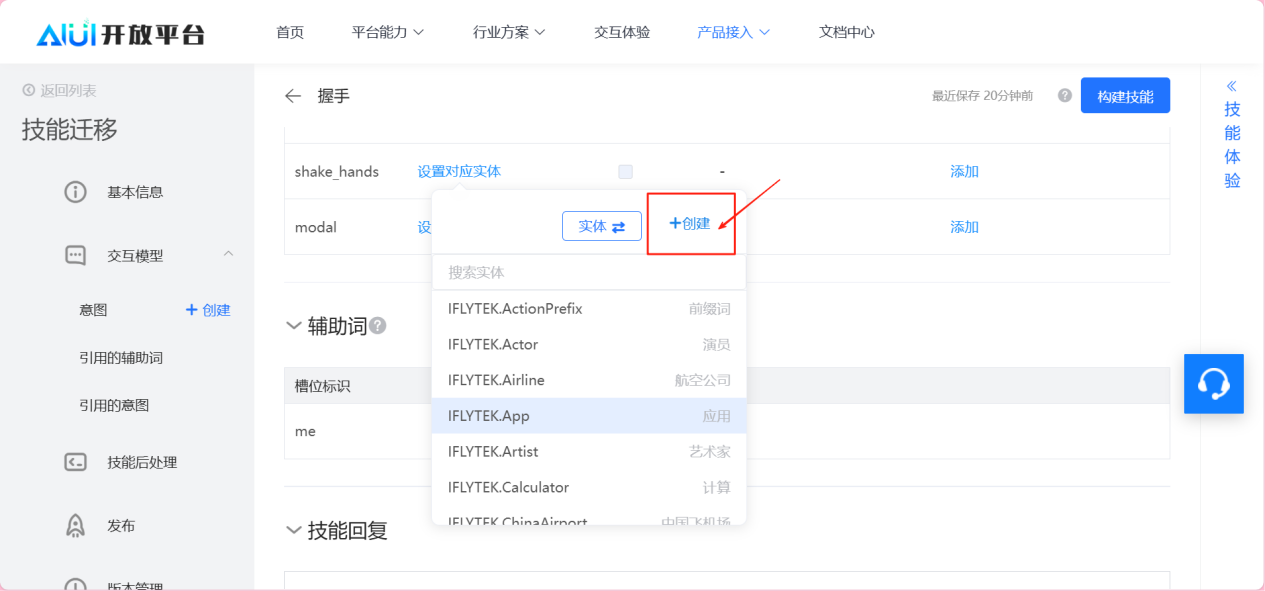
Task: Click +创建 in the entity popup
Action: tap(689, 224)
